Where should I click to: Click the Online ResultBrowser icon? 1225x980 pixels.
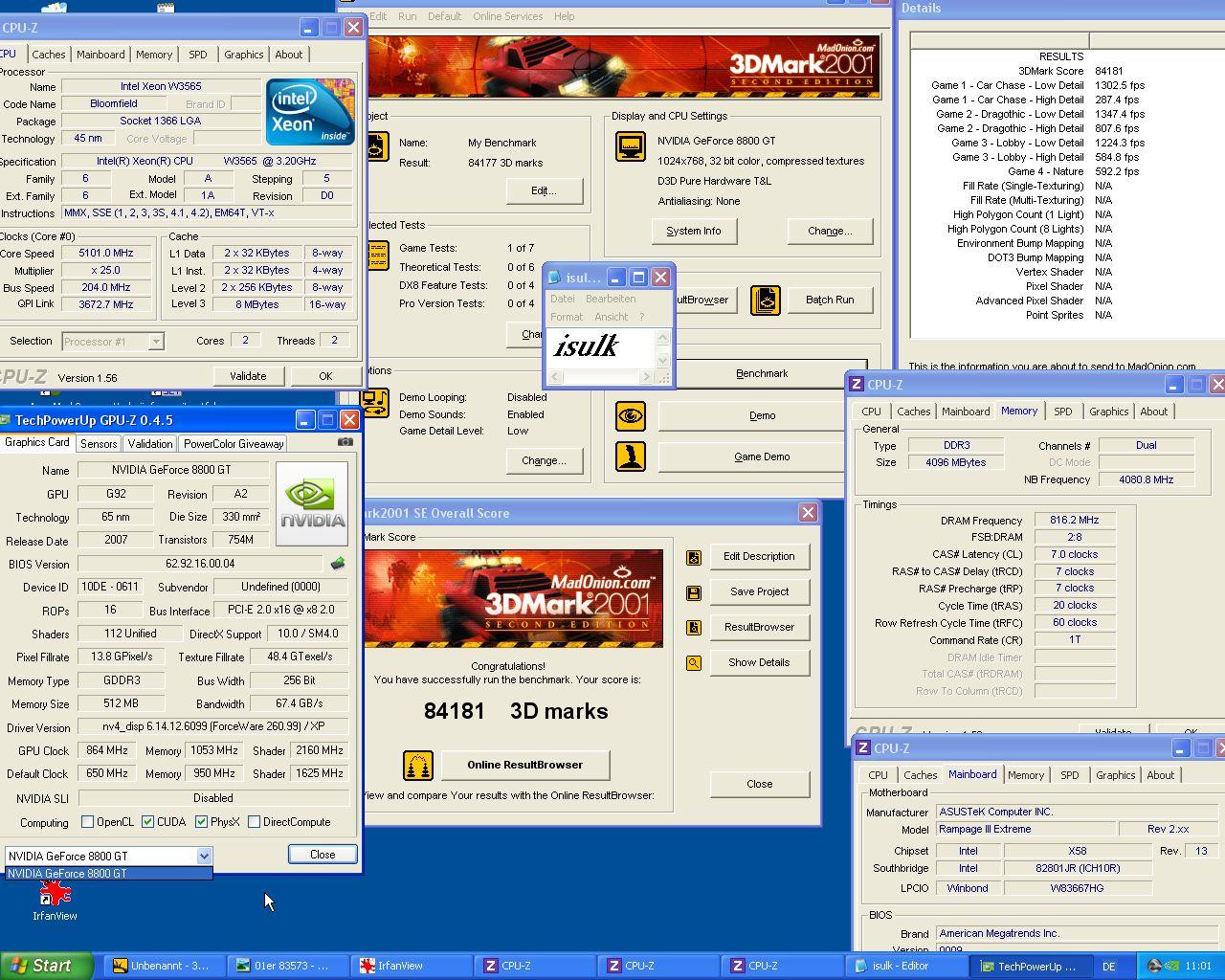tap(418, 766)
